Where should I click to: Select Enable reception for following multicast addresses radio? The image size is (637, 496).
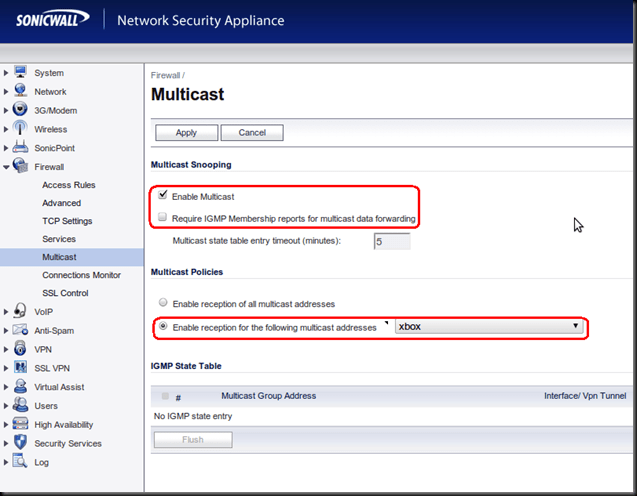[x=163, y=326]
